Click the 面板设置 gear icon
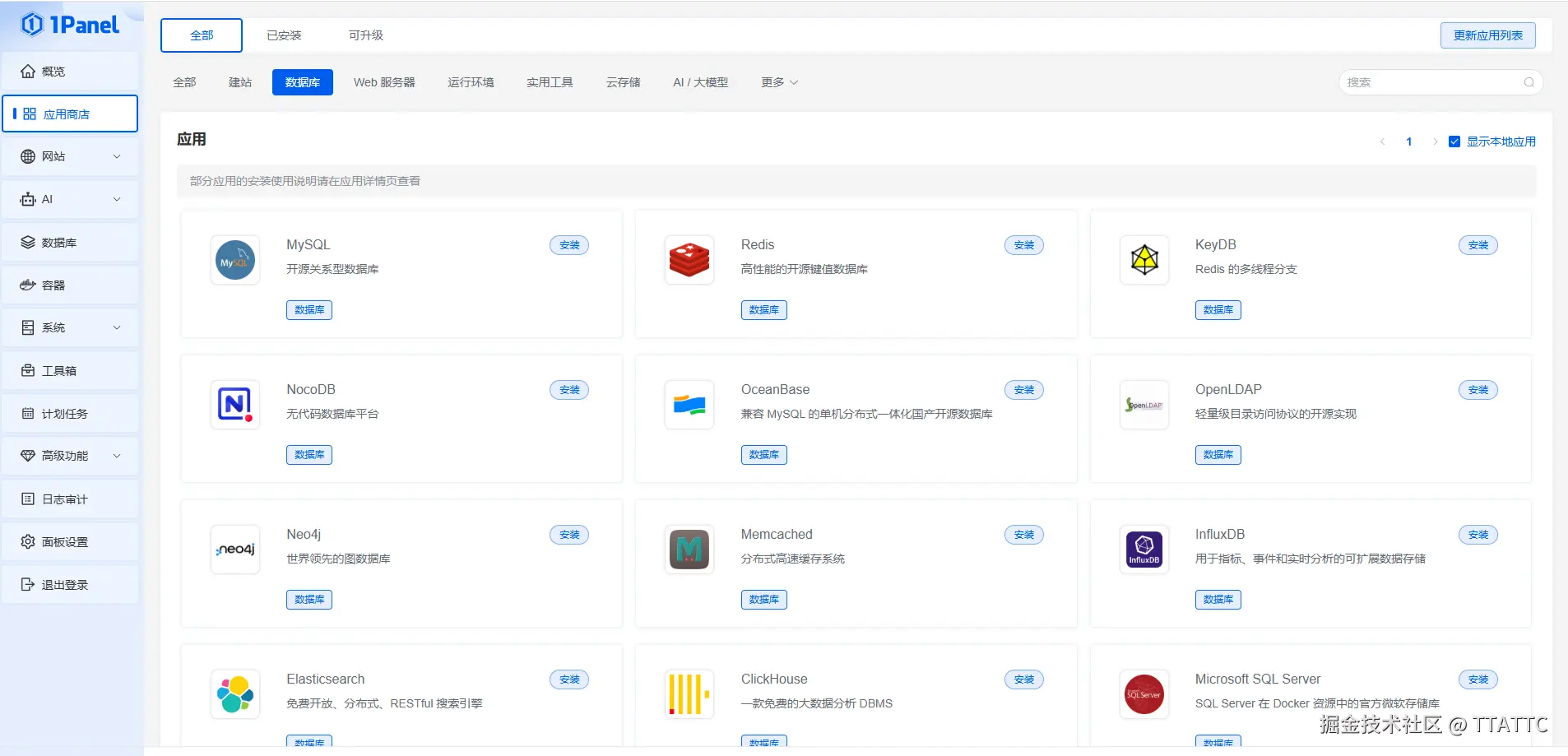 28,542
